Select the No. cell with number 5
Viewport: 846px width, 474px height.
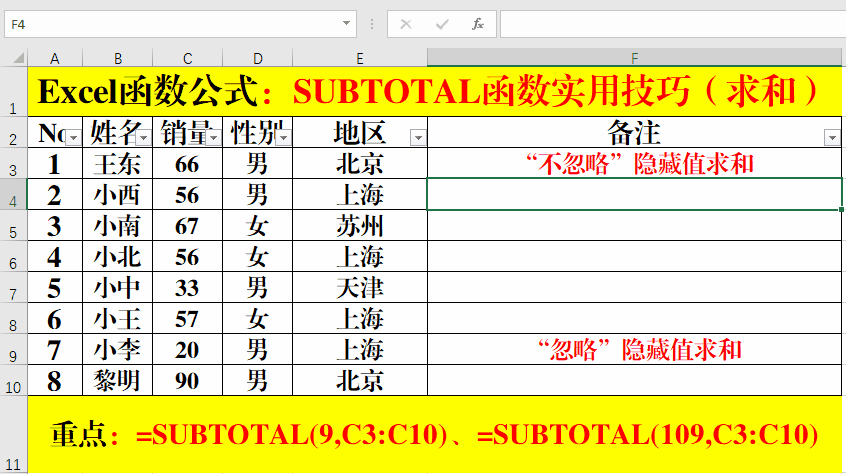55,287
